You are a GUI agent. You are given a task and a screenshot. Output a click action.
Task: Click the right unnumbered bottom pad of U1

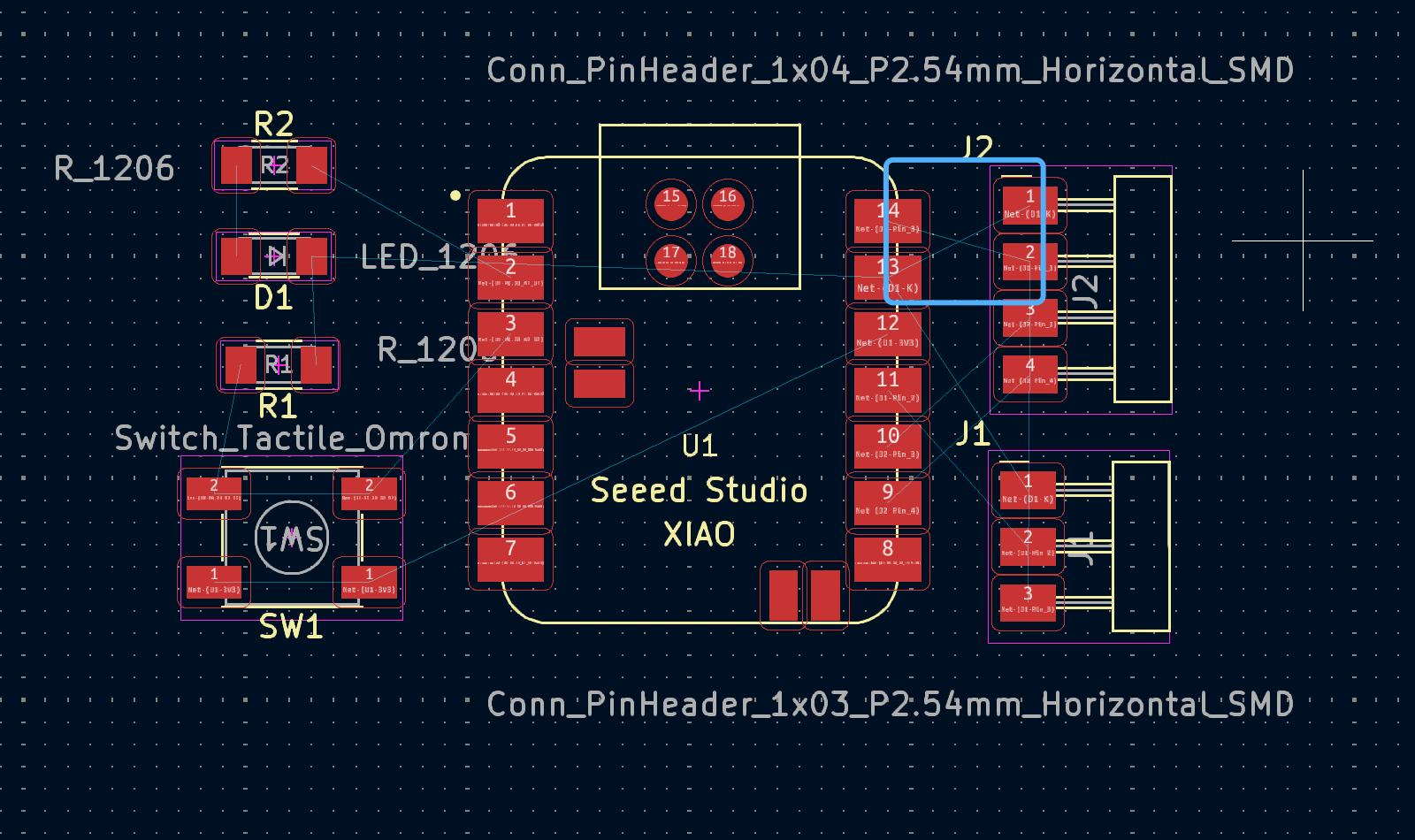[825, 595]
